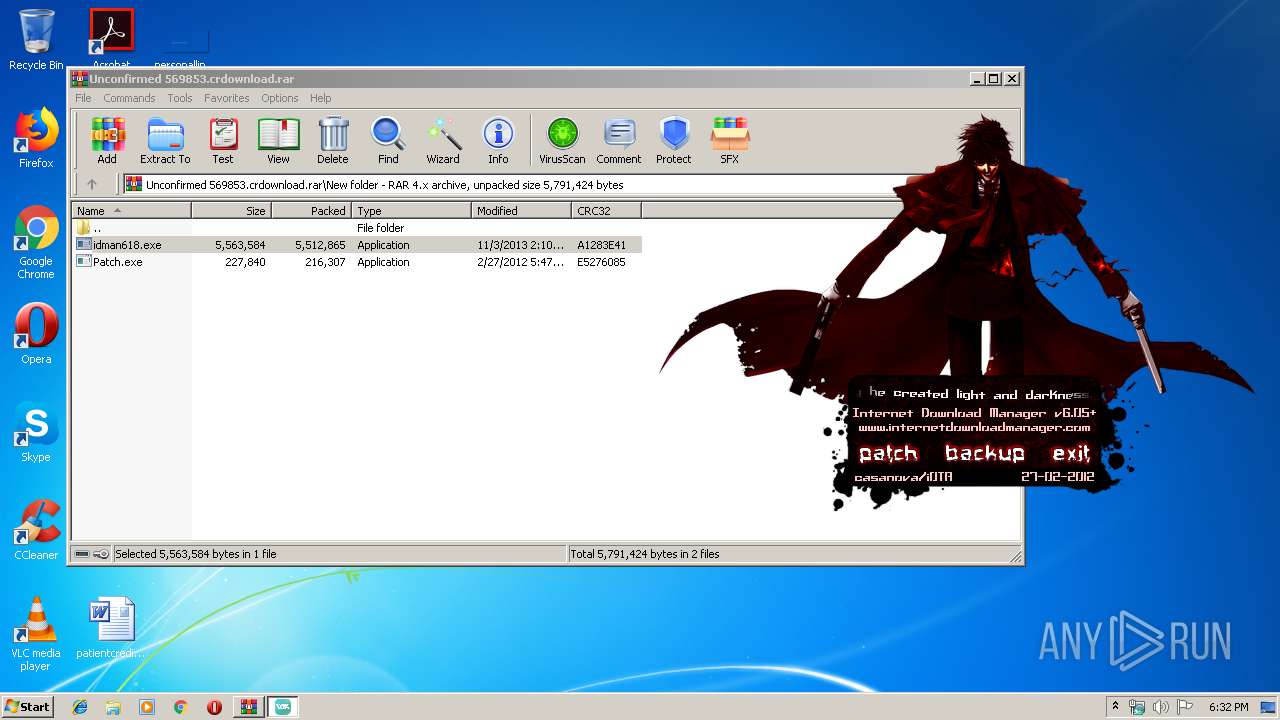1280x720 pixels.
Task: Sort files by Name column header
Action: [x=132, y=210]
